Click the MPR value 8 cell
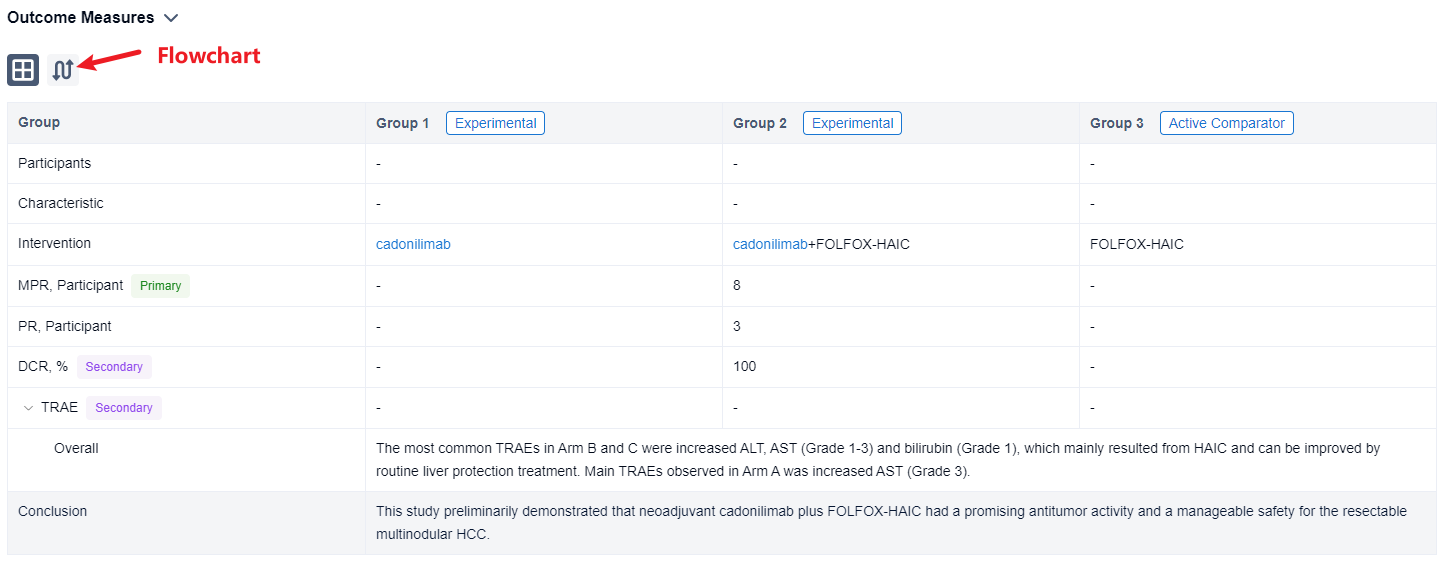This screenshot has height=562, width=1447. pos(737,286)
